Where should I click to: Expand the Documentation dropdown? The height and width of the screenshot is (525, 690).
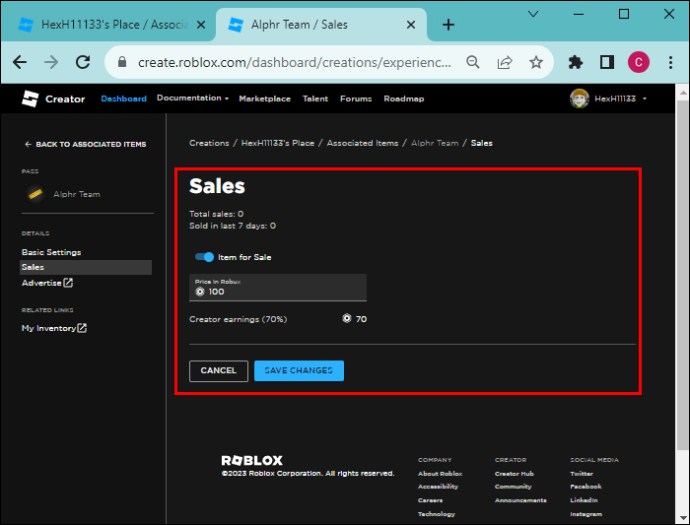click(192, 98)
